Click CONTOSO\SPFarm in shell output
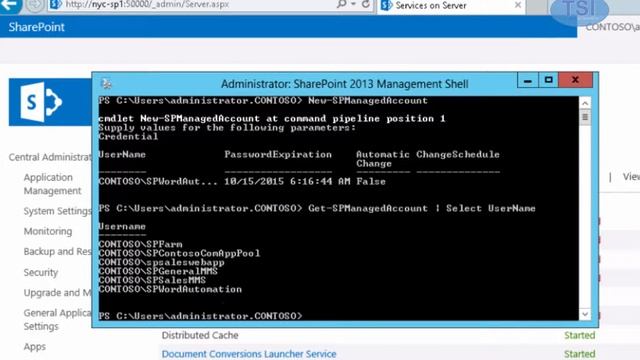The height and width of the screenshot is (360, 640). 140,244
